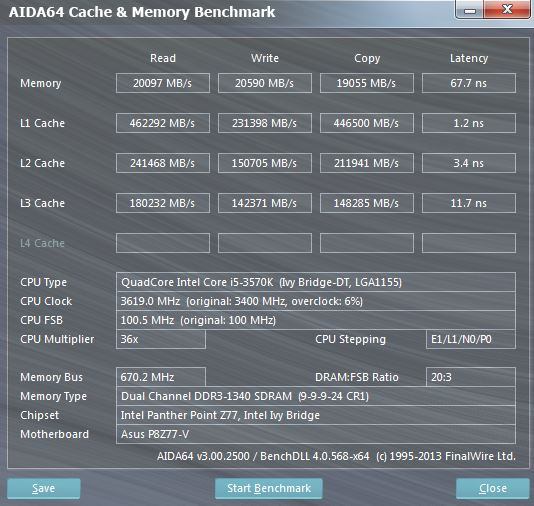This screenshot has height=506, width=534.
Task: Select L3 Cache Write value 142371 MB/s
Action: click(x=265, y=203)
